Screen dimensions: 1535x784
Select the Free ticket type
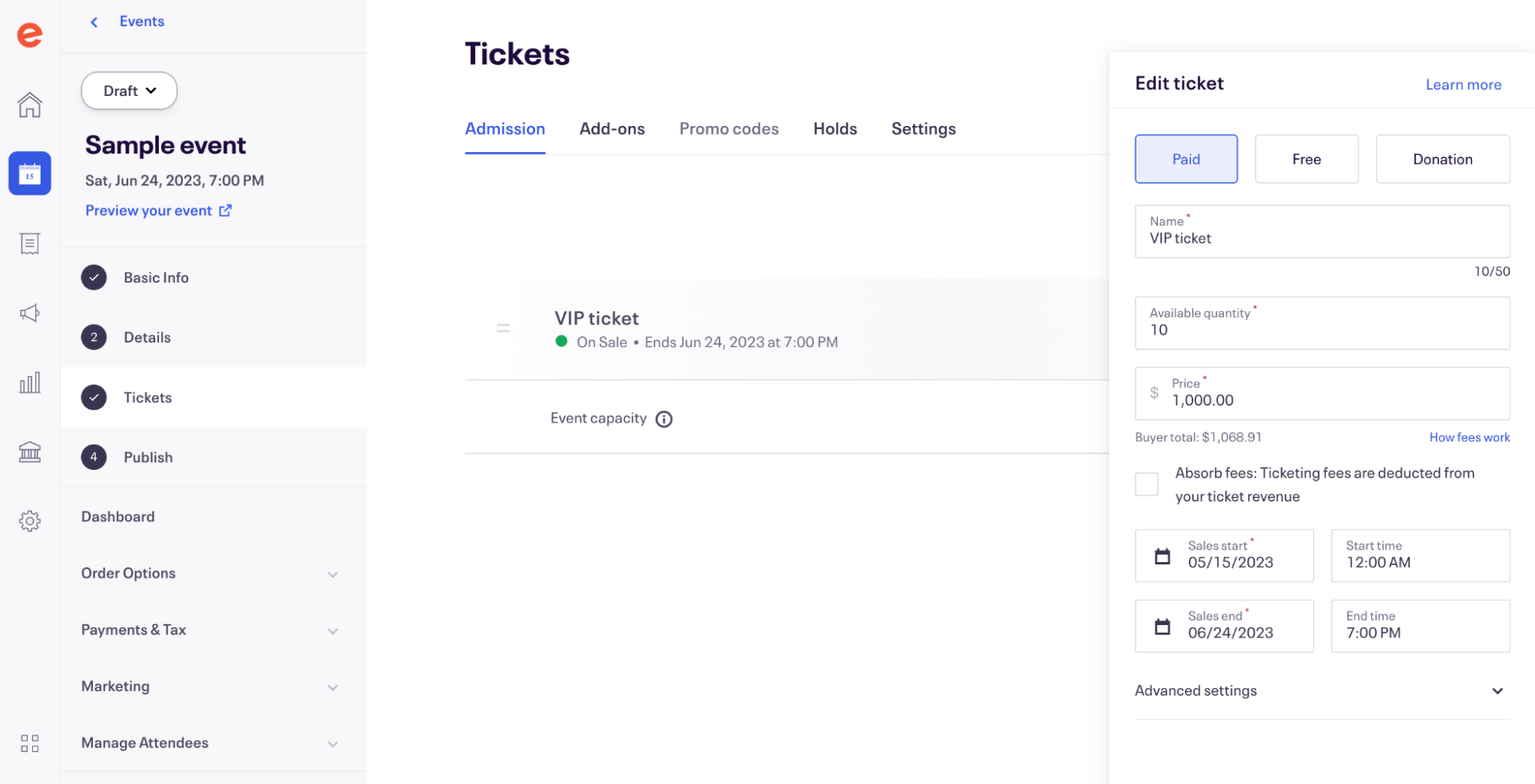[x=1305, y=159]
